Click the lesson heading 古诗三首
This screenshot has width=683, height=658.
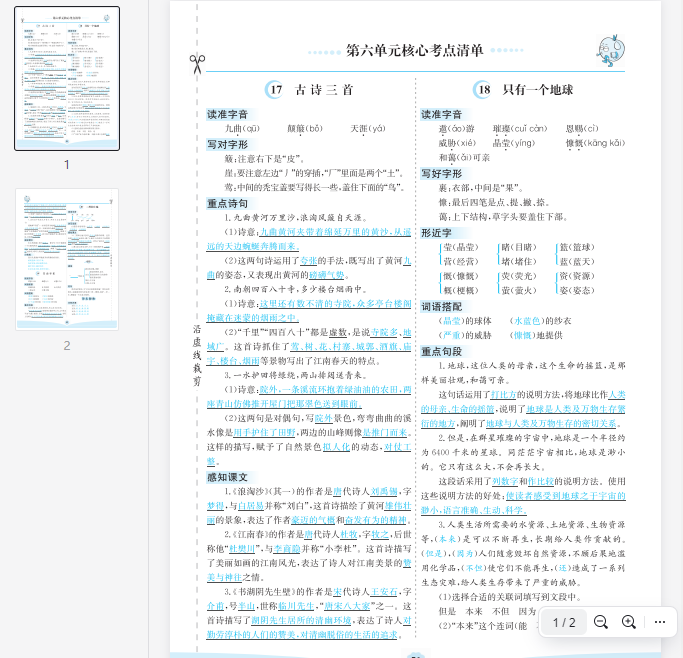coord(325,90)
